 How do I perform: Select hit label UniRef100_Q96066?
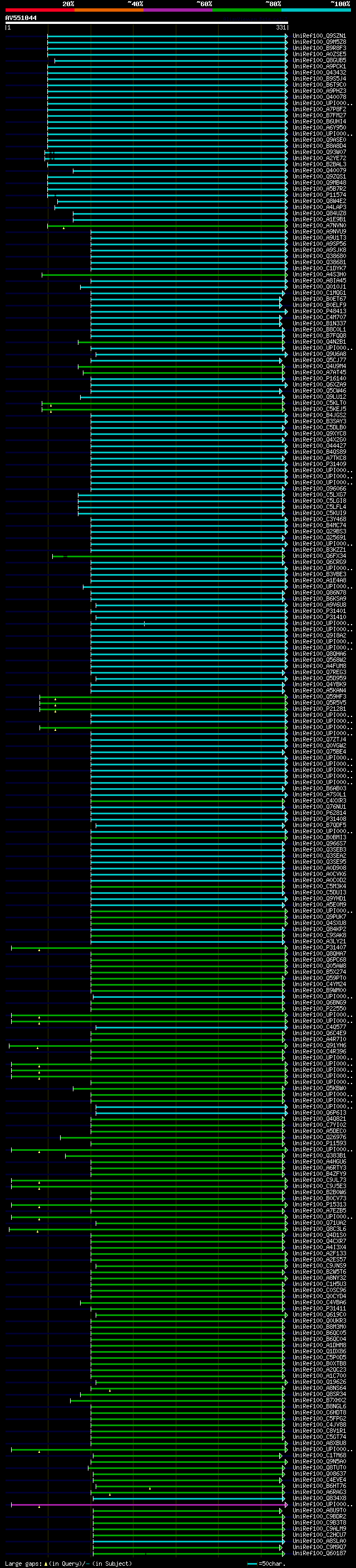tap(319, 489)
